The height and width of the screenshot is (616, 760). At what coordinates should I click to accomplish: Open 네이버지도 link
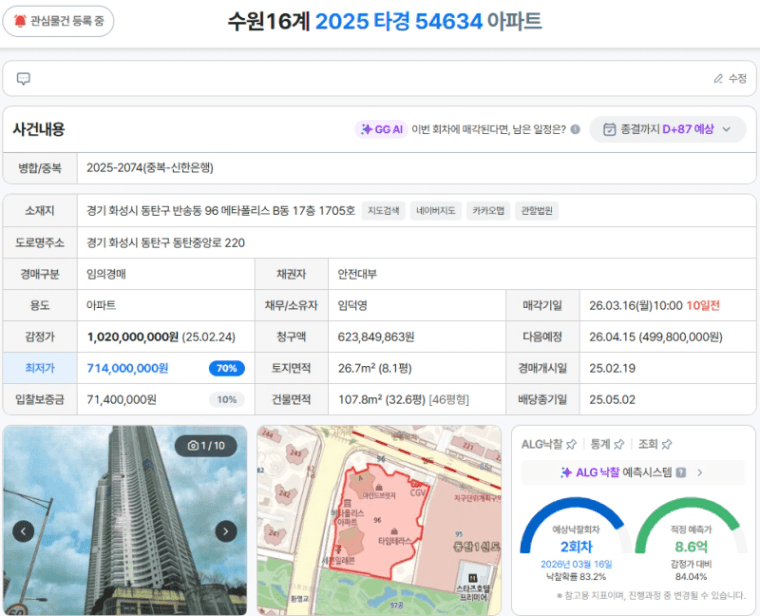point(436,211)
